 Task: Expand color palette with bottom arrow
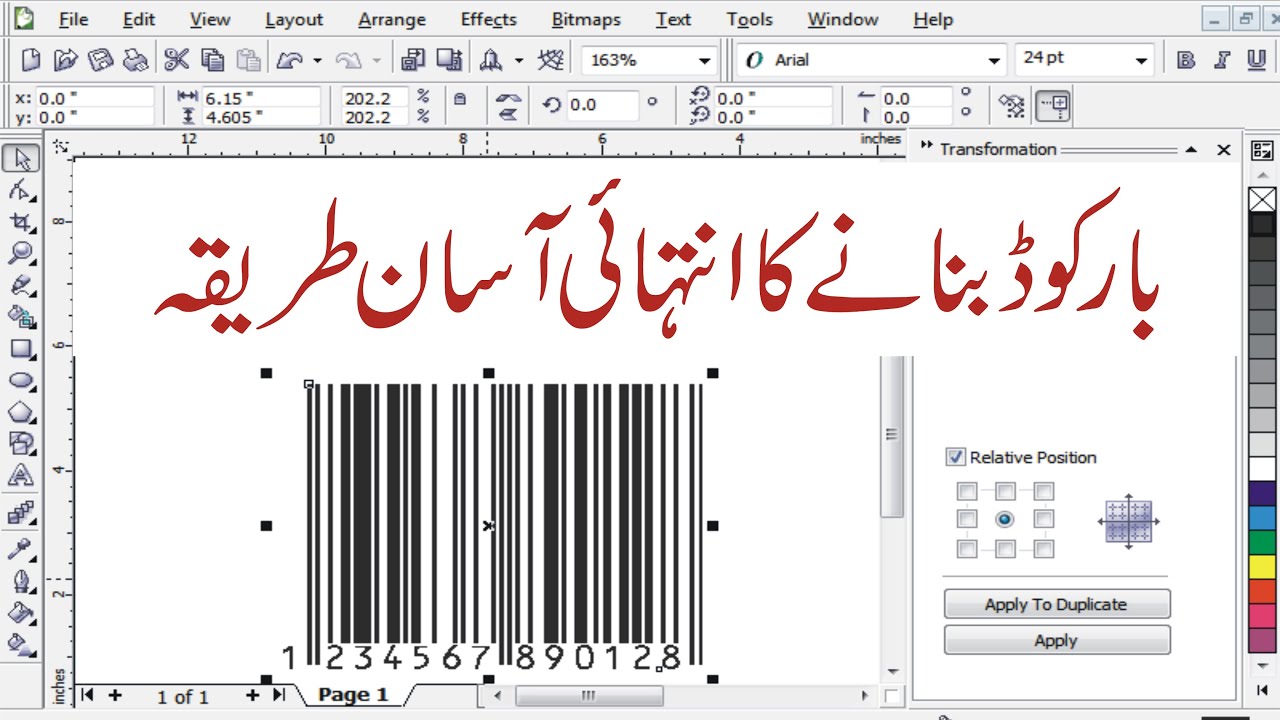point(1263,690)
